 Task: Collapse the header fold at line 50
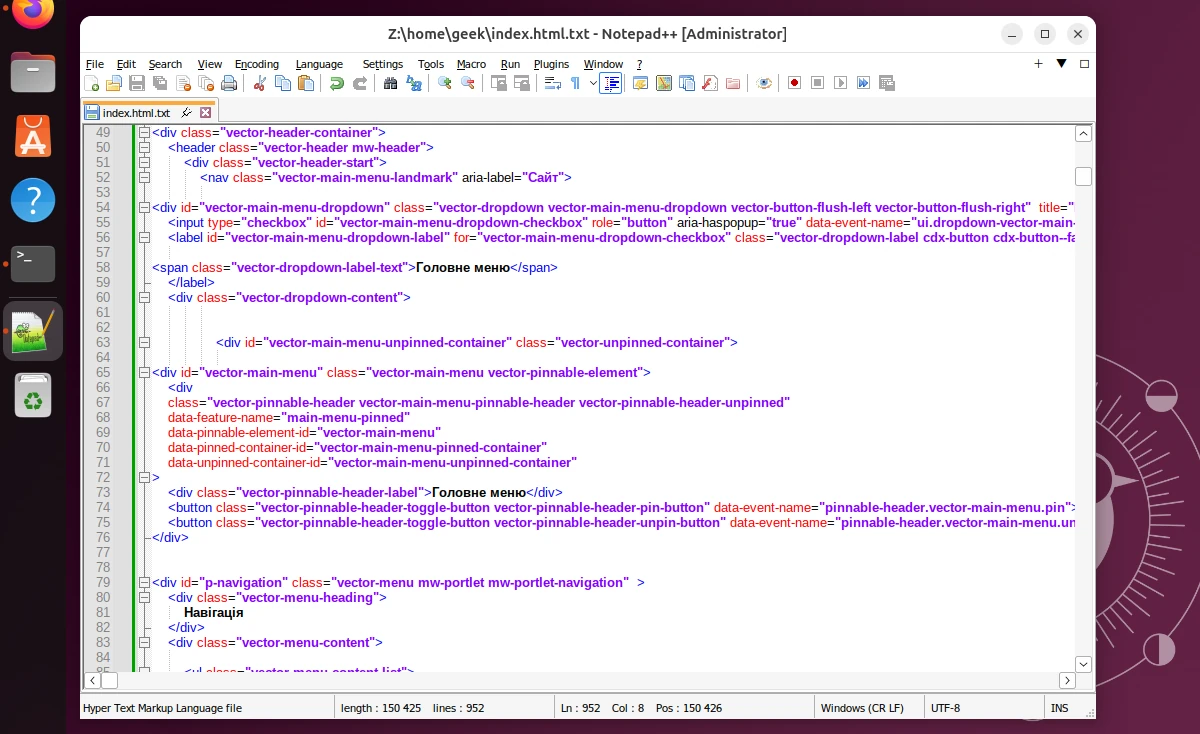pos(144,147)
